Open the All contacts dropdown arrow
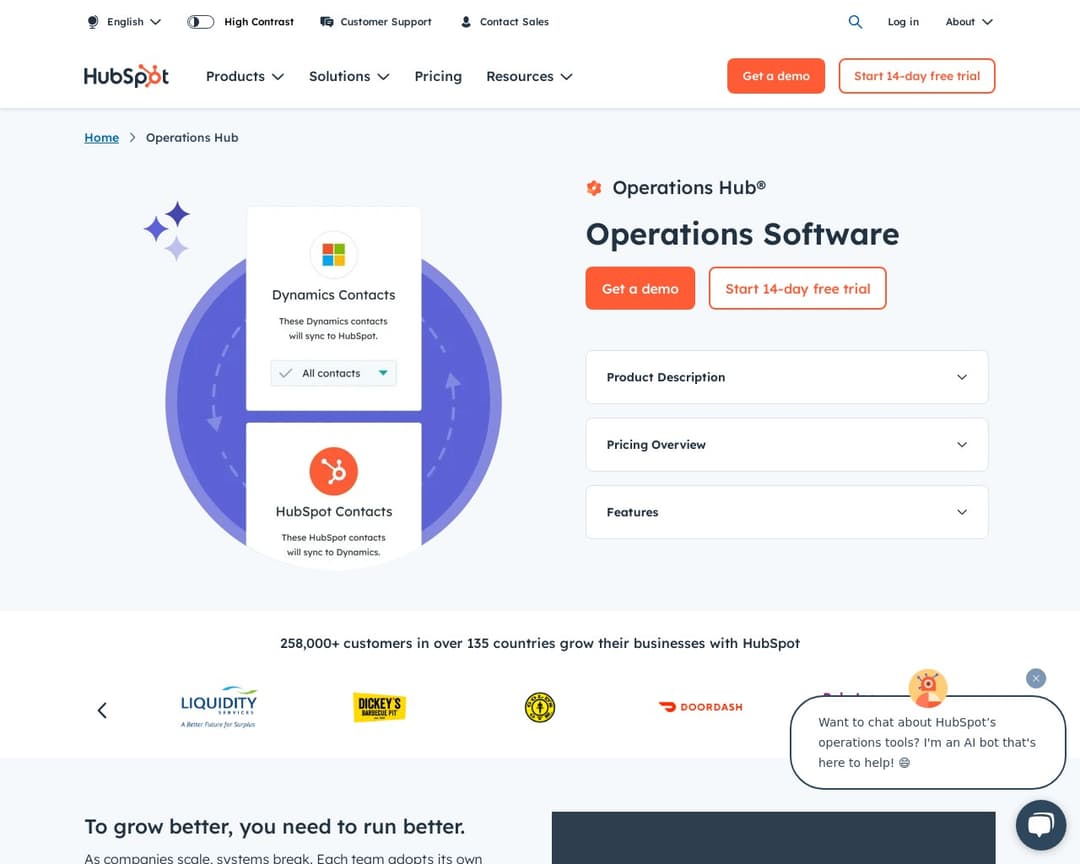The height and width of the screenshot is (864, 1080). pyautogui.click(x=382, y=373)
